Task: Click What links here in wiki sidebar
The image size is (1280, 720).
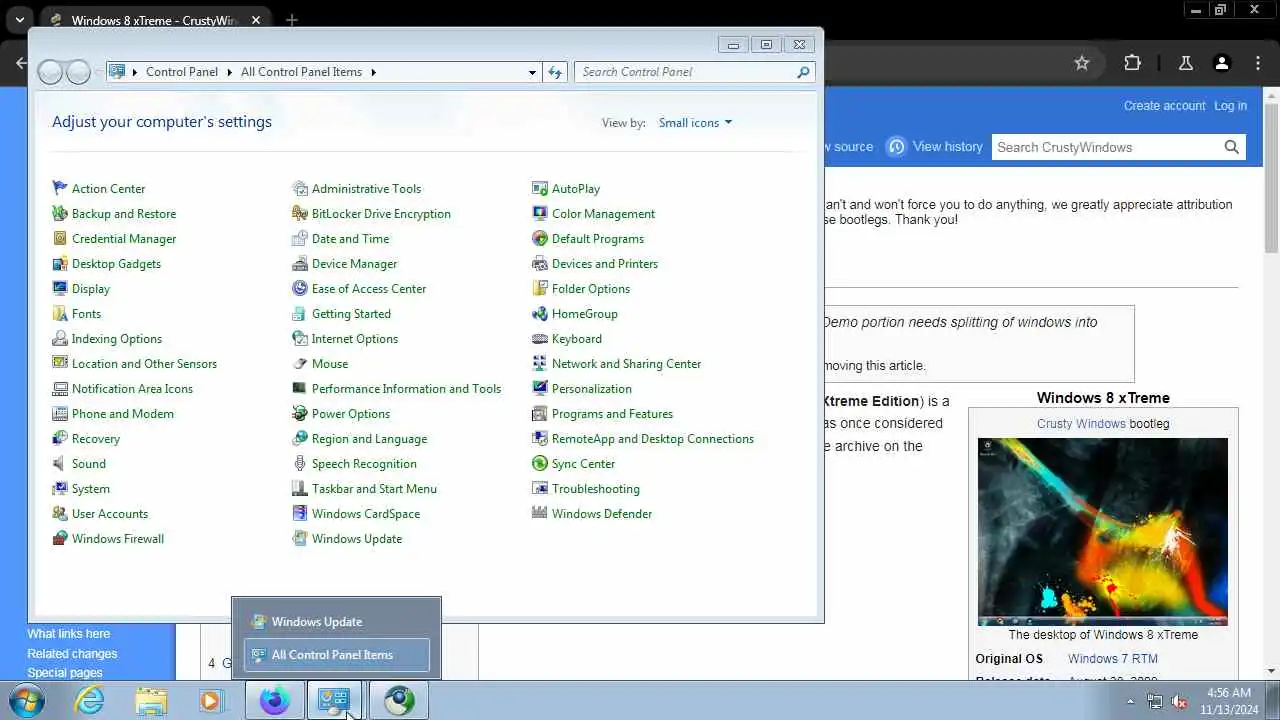Action: coord(69,634)
